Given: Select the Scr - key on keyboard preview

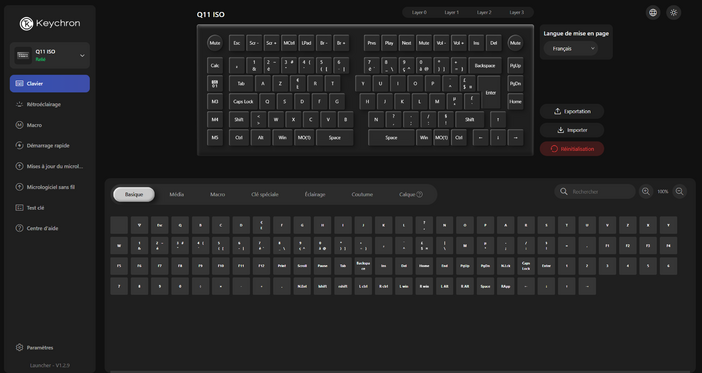Looking at the screenshot, I should point(254,43).
